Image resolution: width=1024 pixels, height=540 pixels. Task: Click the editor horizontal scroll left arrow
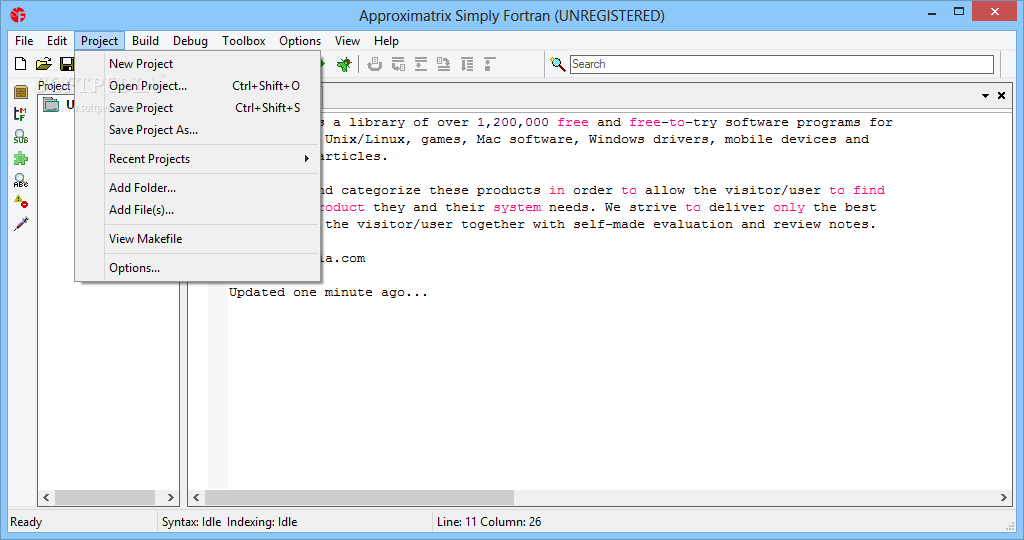pyautogui.click(x=197, y=498)
